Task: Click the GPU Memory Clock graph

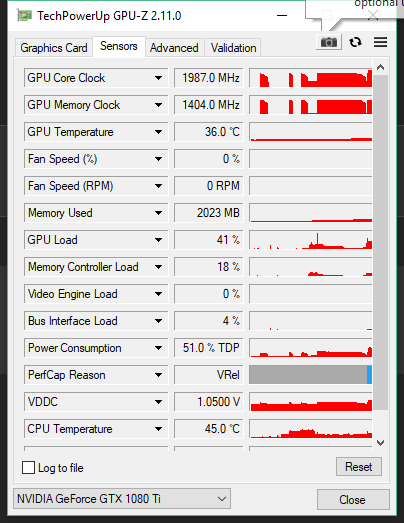Action: [x=311, y=105]
